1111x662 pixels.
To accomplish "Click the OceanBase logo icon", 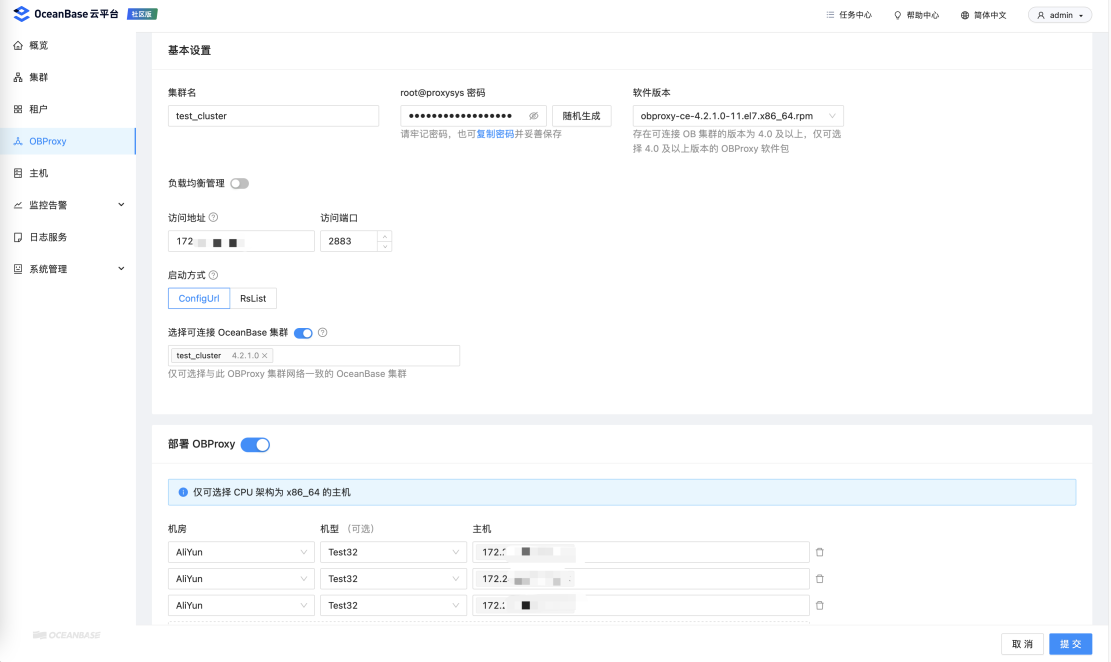I will [21, 13].
